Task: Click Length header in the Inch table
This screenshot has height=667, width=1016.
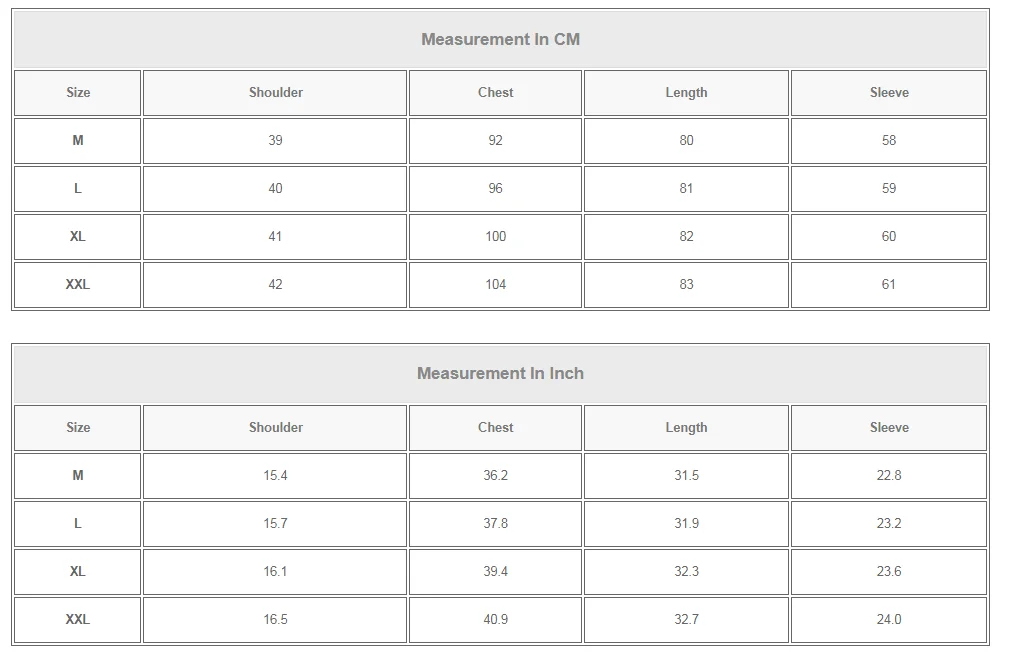Action: (686, 428)
